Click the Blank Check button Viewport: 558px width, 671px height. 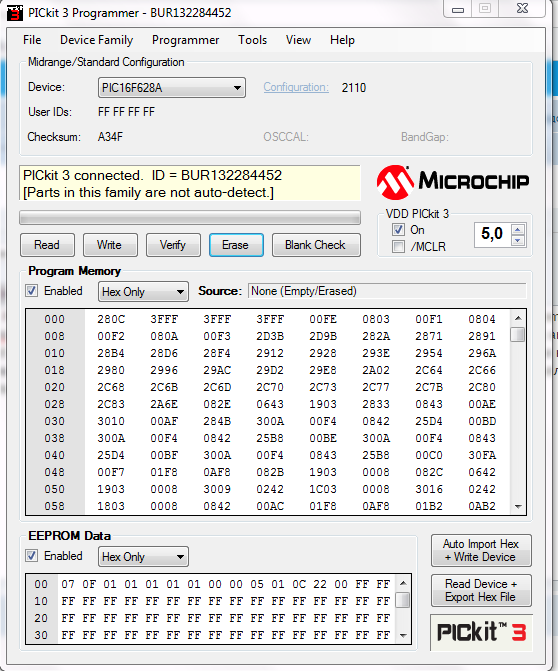tap(316, 245)
